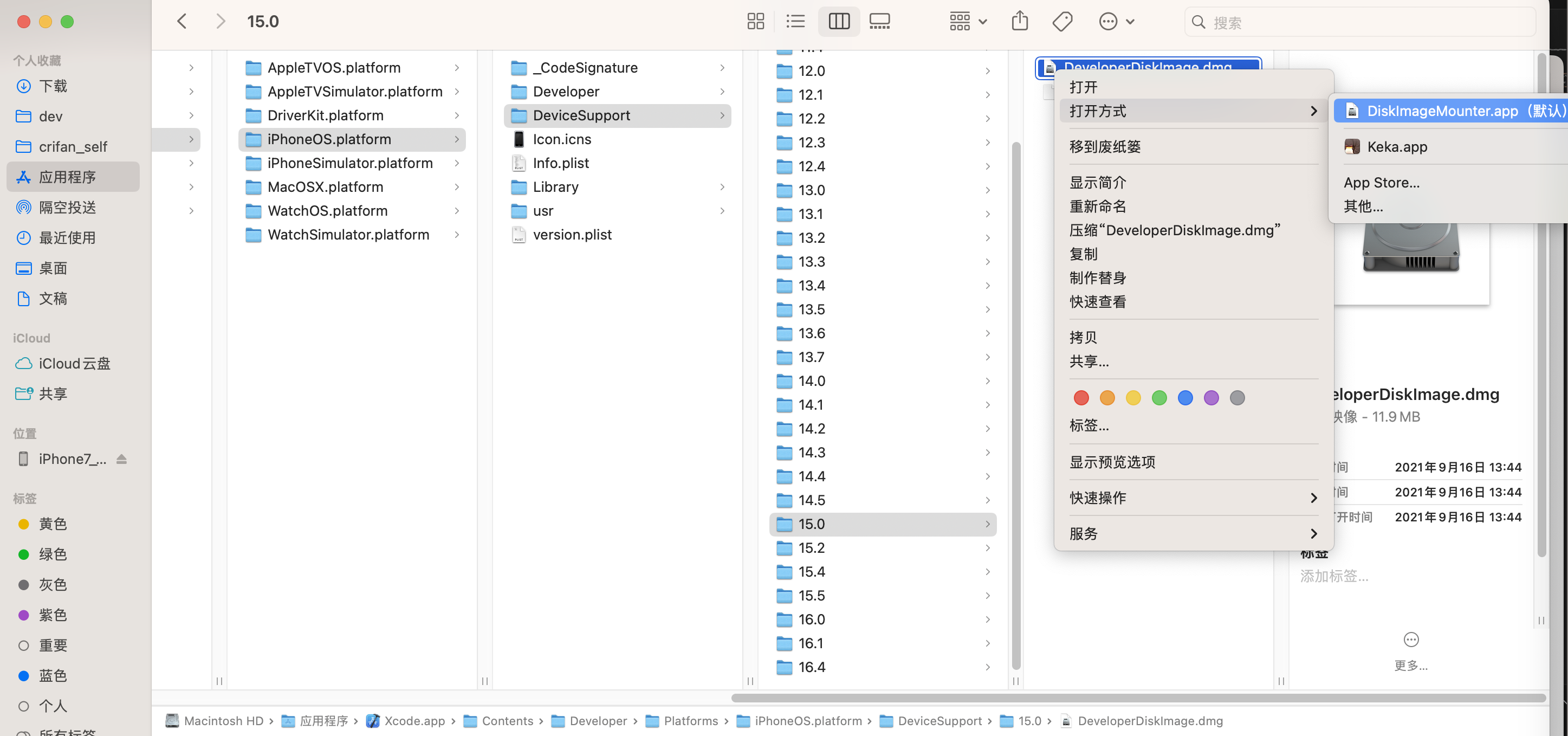Filter by the 蓝色 tag in sidebar
This screenshot has width=1568, height=736.
(73, 676)
